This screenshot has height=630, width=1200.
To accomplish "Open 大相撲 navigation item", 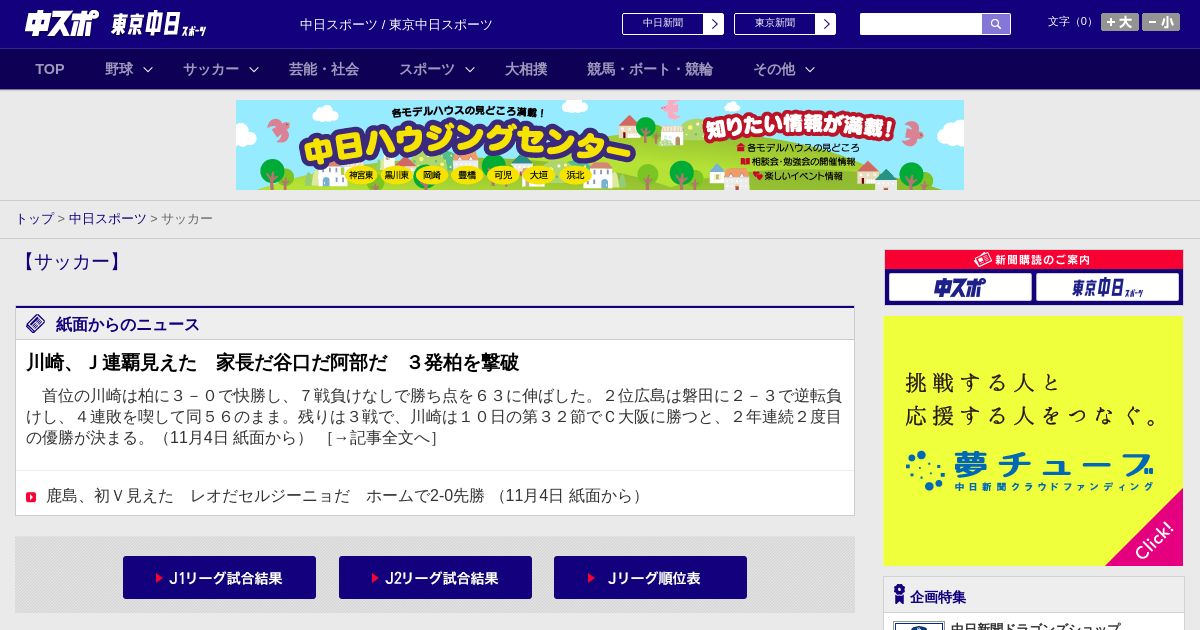I will tap(526, 69).
